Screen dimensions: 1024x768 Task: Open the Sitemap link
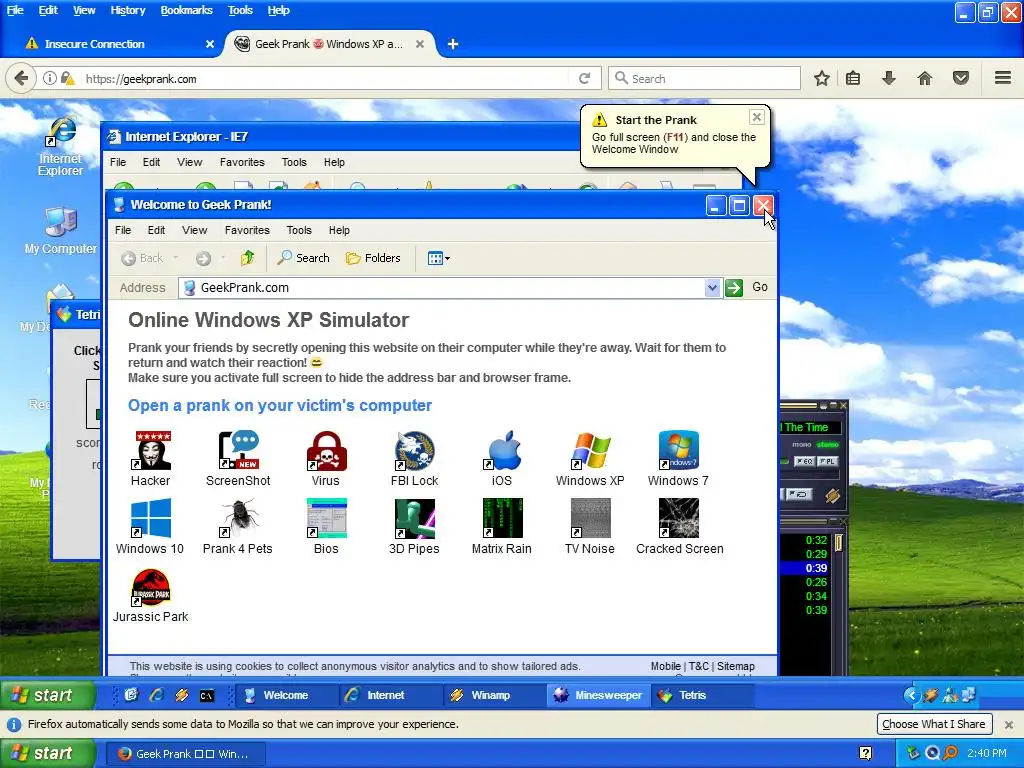coord(735,666)
